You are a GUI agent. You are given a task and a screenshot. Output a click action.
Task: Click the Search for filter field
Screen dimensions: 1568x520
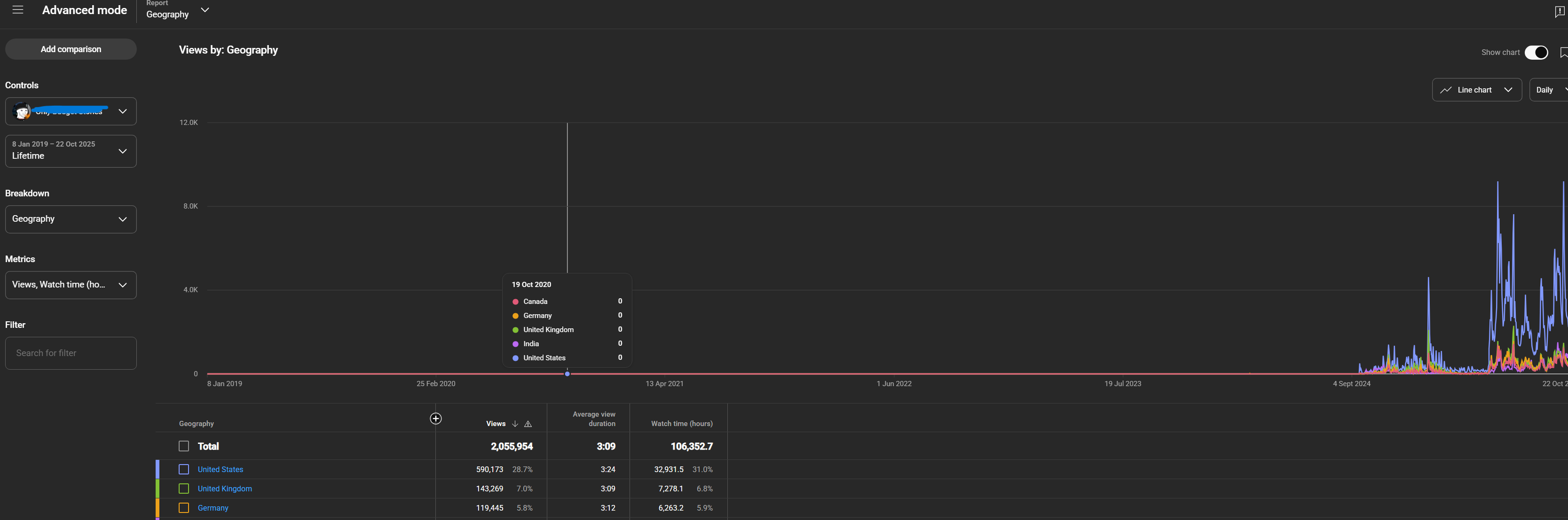[x=71, y=353]
